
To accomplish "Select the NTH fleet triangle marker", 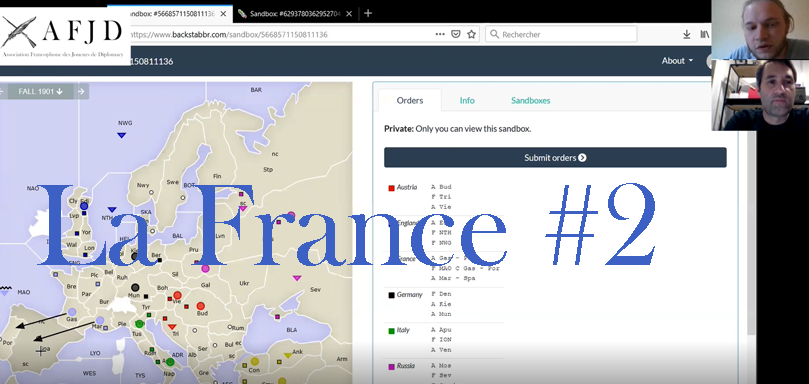I will 112,210.
